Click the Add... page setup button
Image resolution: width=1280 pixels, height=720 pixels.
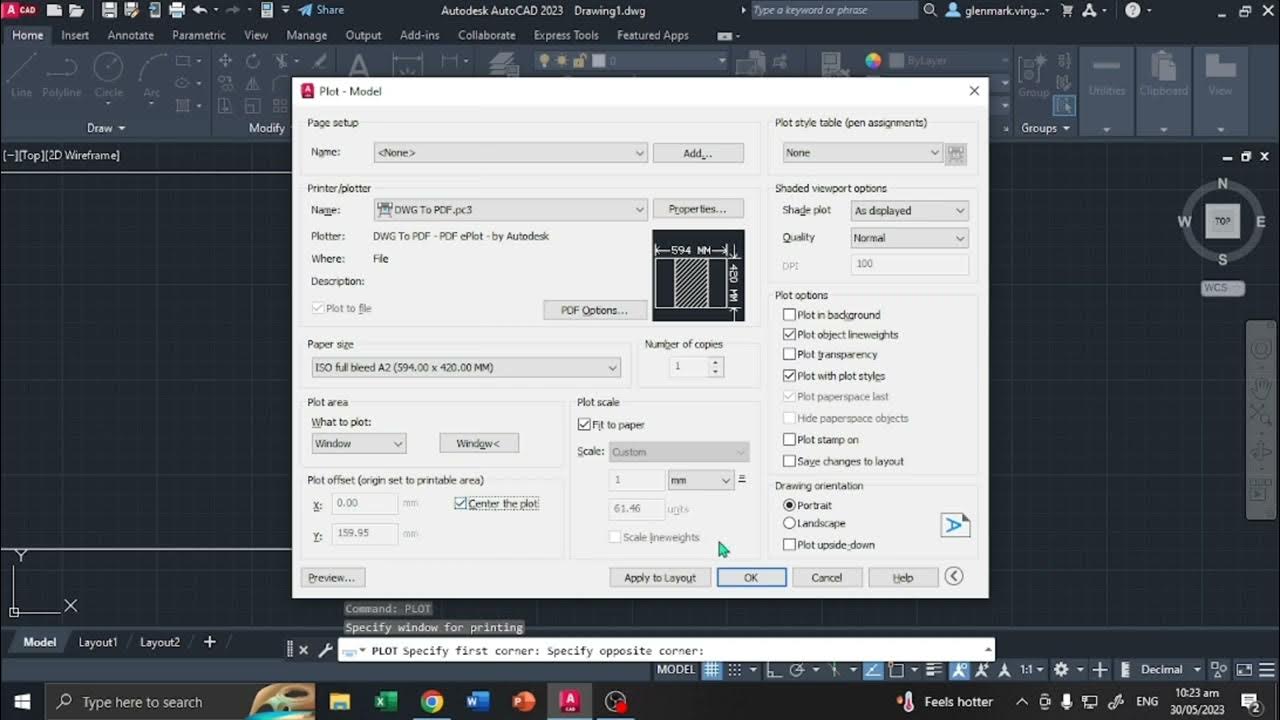pos(698,153)
